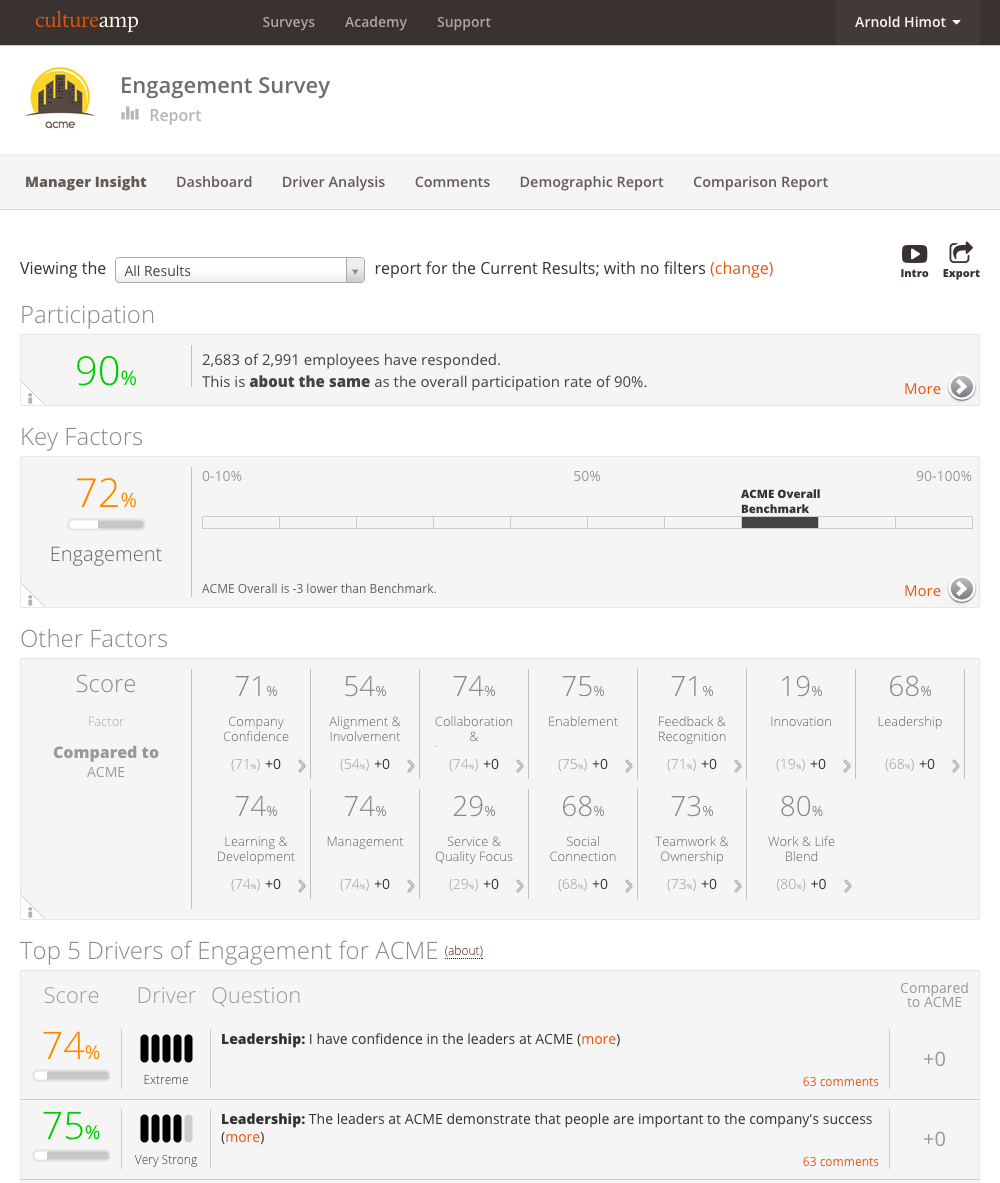Open the 63 comments link for the 74% driver
The image size is (1000, 1183).
tap(840, 1081)
